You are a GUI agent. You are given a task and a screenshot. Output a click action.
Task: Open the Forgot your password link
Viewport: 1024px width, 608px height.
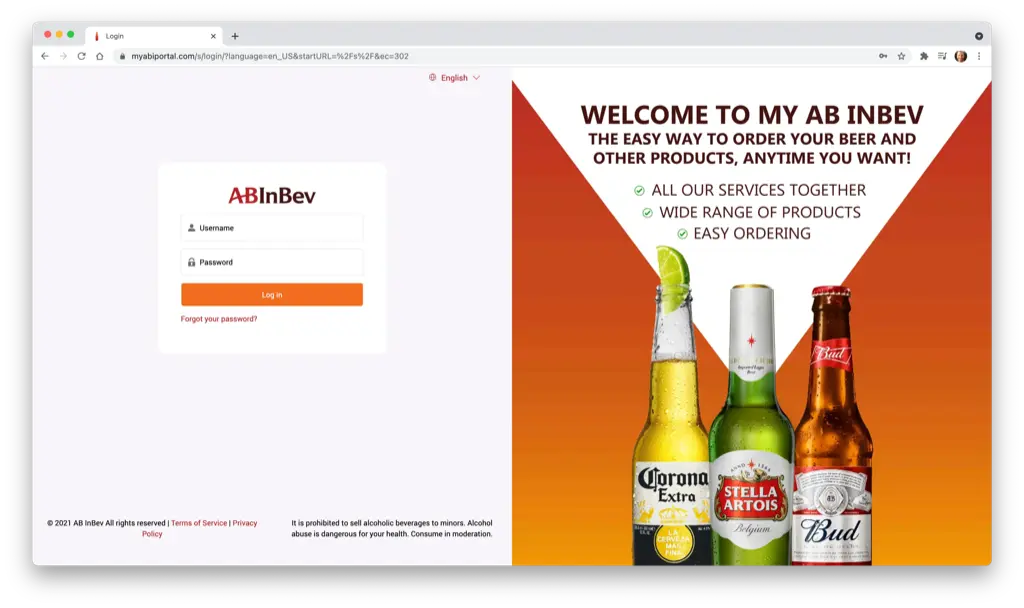(x=221, y=318)
